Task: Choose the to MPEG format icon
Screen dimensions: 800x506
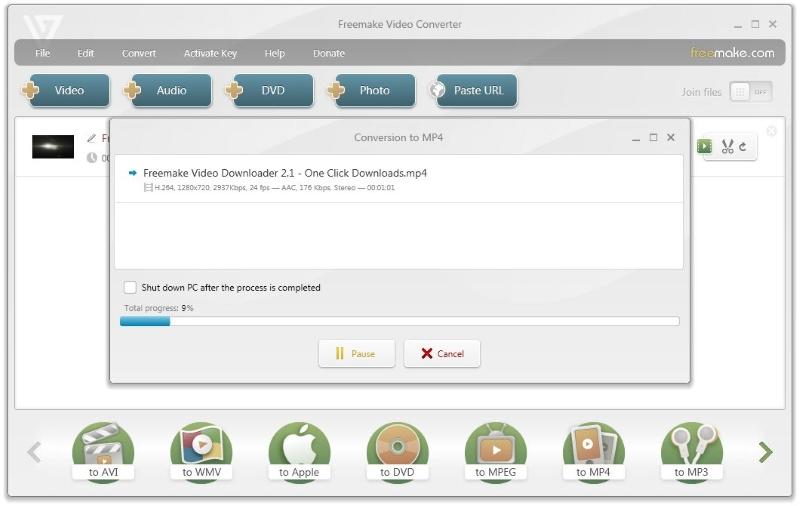Action: pyautogui.click(x=495, y=451)
